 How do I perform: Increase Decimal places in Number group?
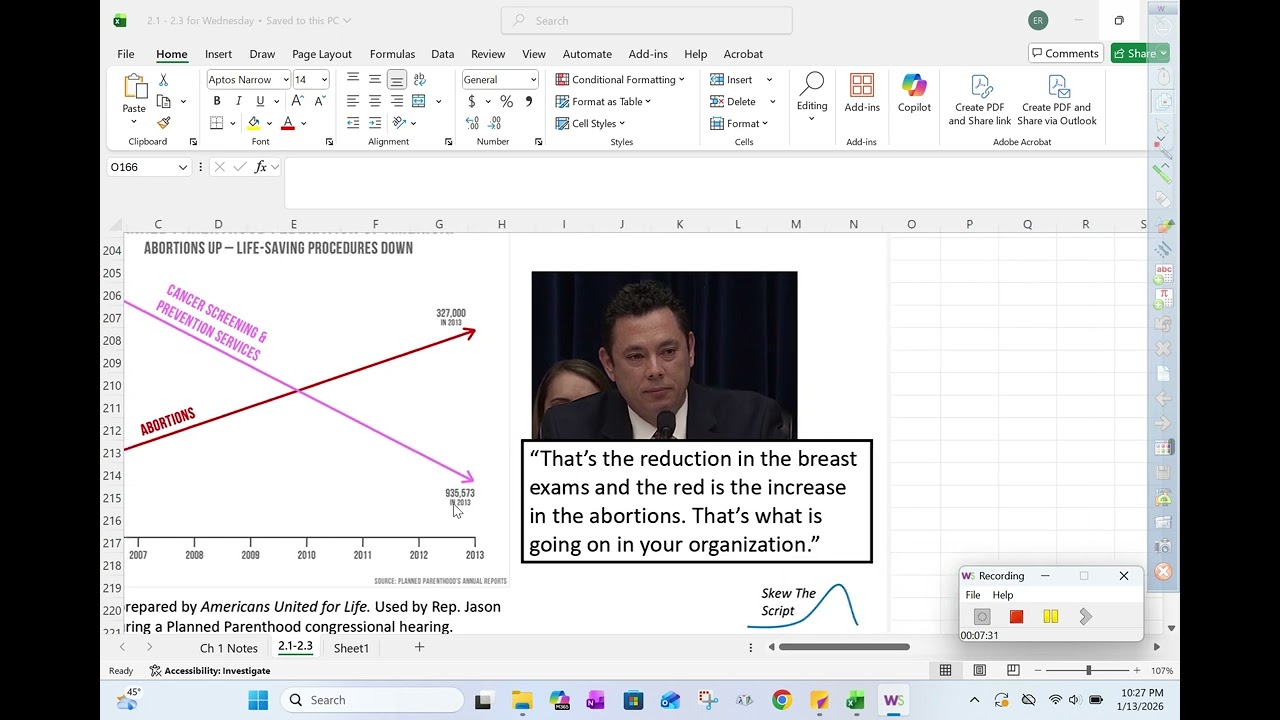472,123
